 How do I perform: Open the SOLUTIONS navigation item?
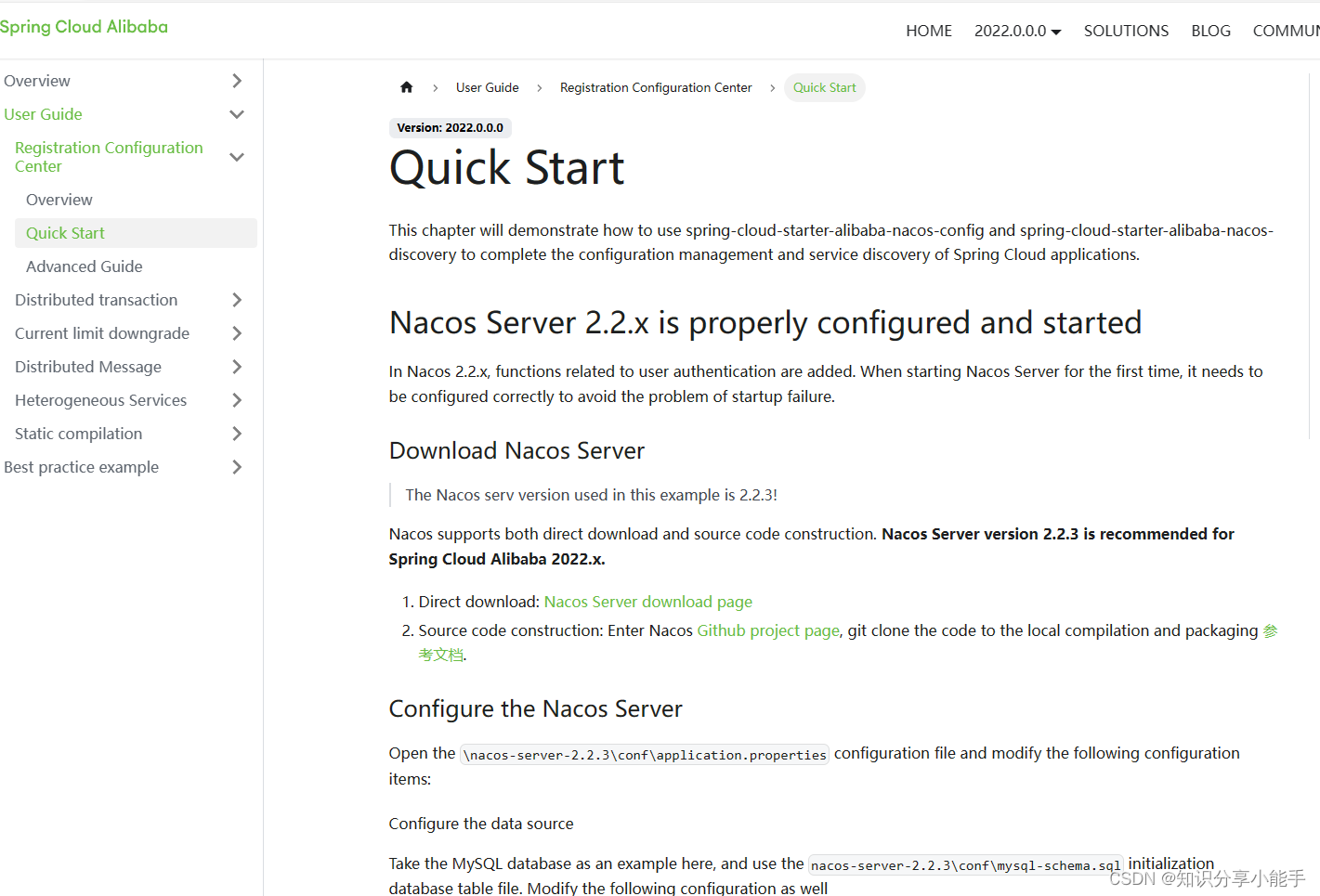[x=1126, y=31]
